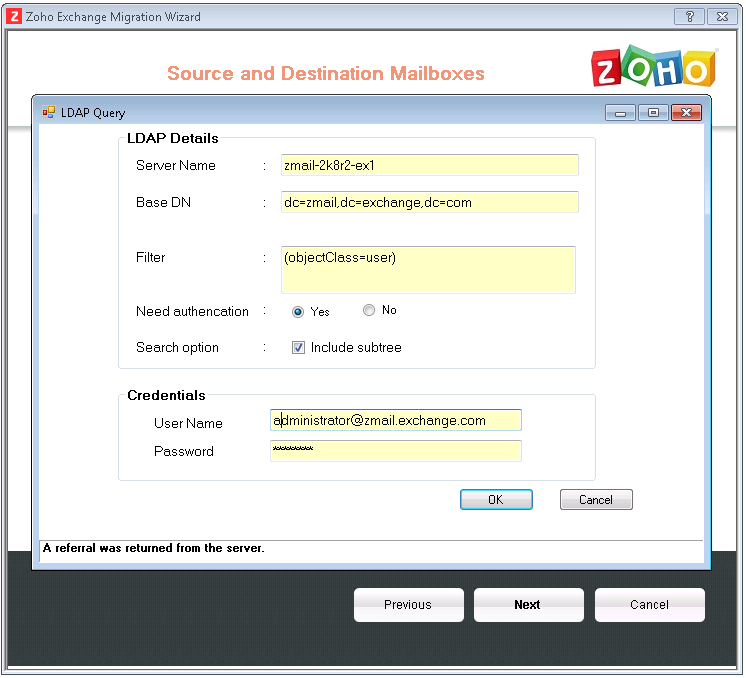746x678 pixels.
Task: Select No for Need authentication
Action: click(x=369, y=311)
